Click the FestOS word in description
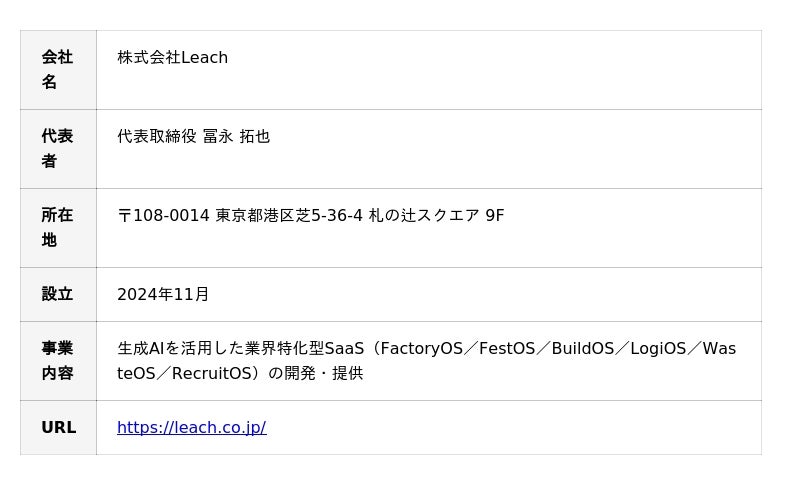 pos(507,349)
